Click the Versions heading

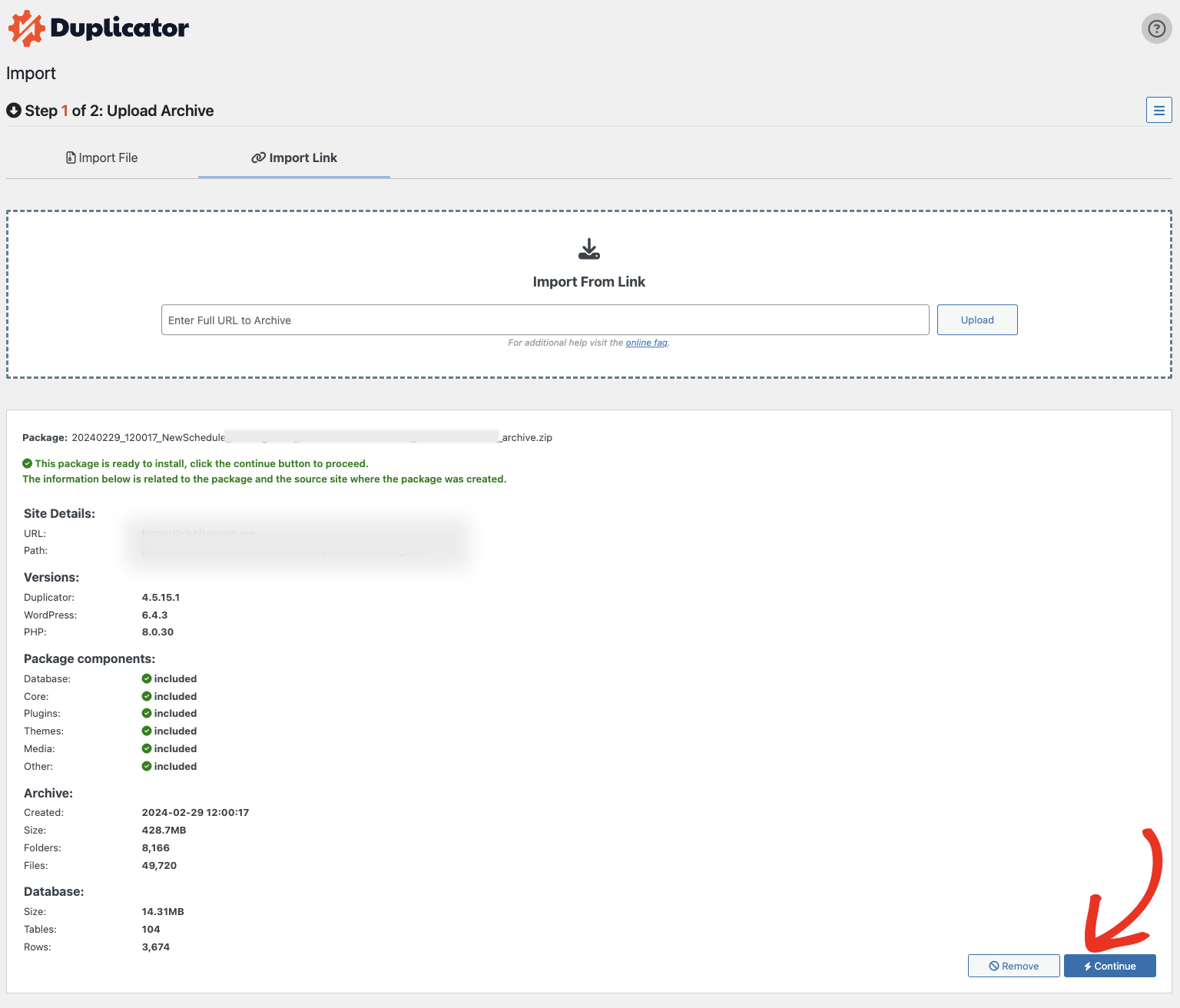[x=51, y=577]
